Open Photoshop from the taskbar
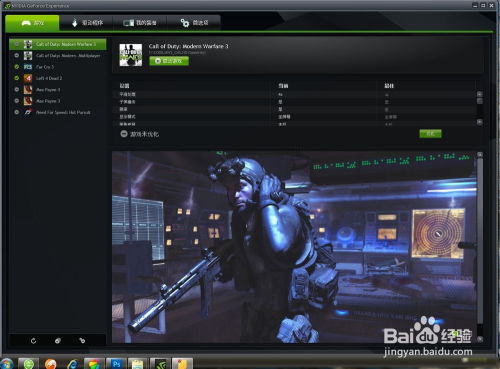The image size is (500, 369). [x=117, y=364]
